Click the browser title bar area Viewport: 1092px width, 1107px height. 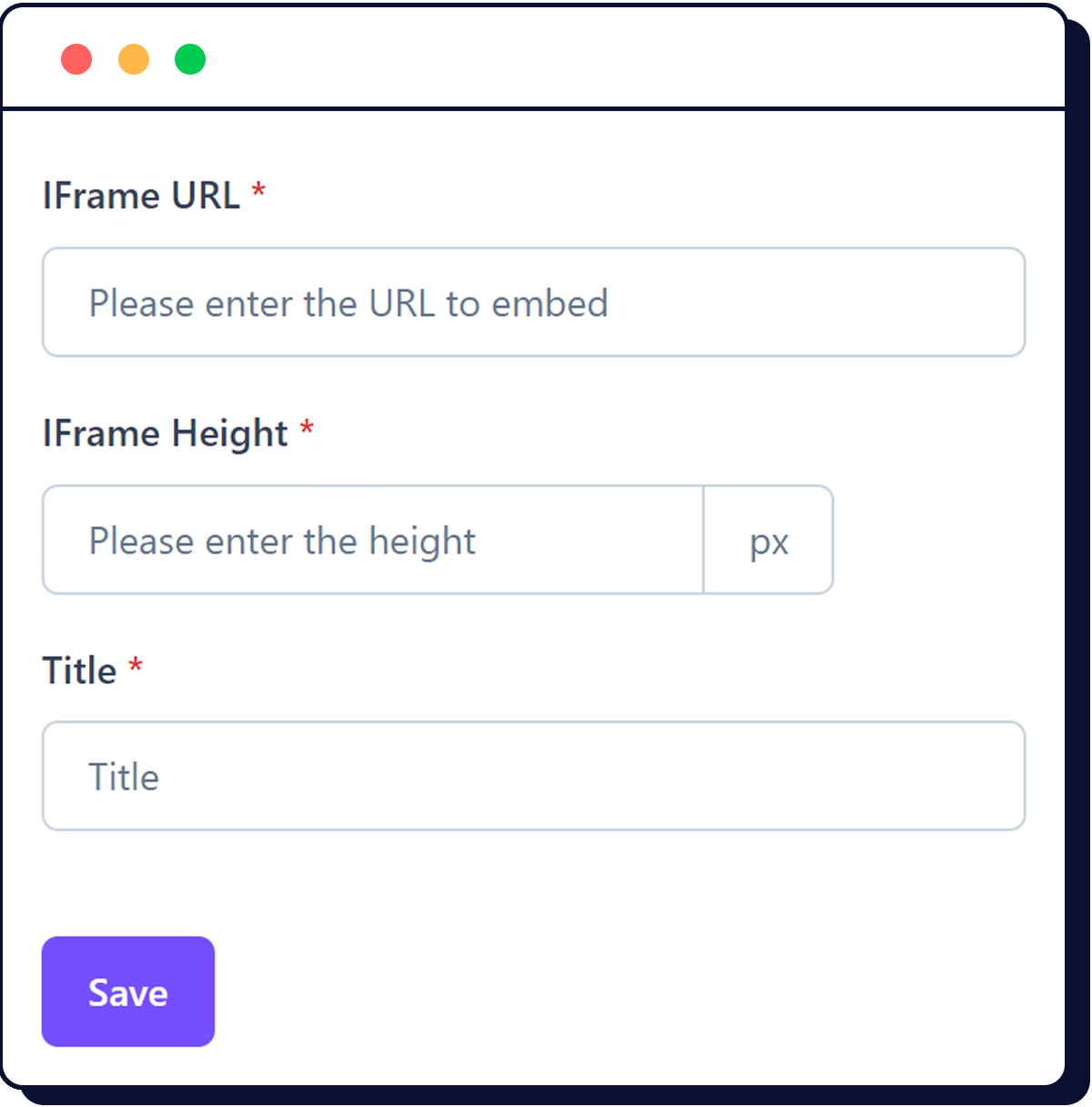[x=546, y=56]
